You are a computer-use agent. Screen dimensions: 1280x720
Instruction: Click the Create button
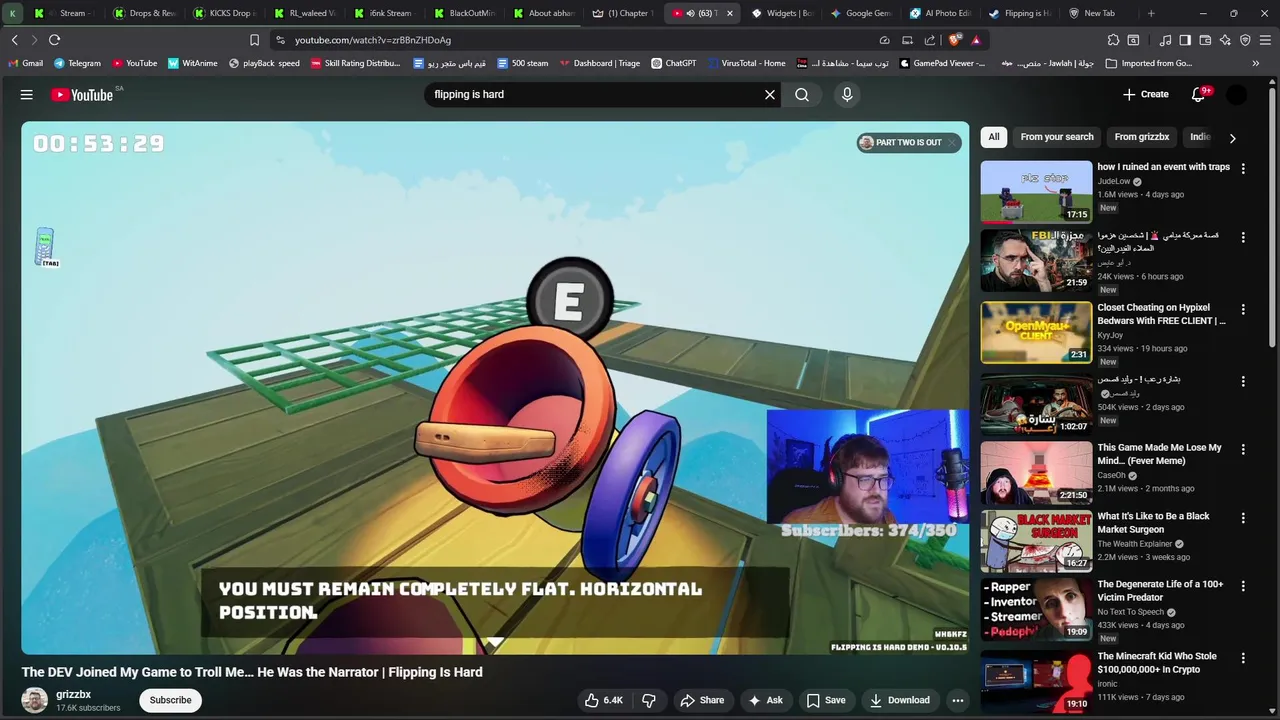click(1146, 94)
